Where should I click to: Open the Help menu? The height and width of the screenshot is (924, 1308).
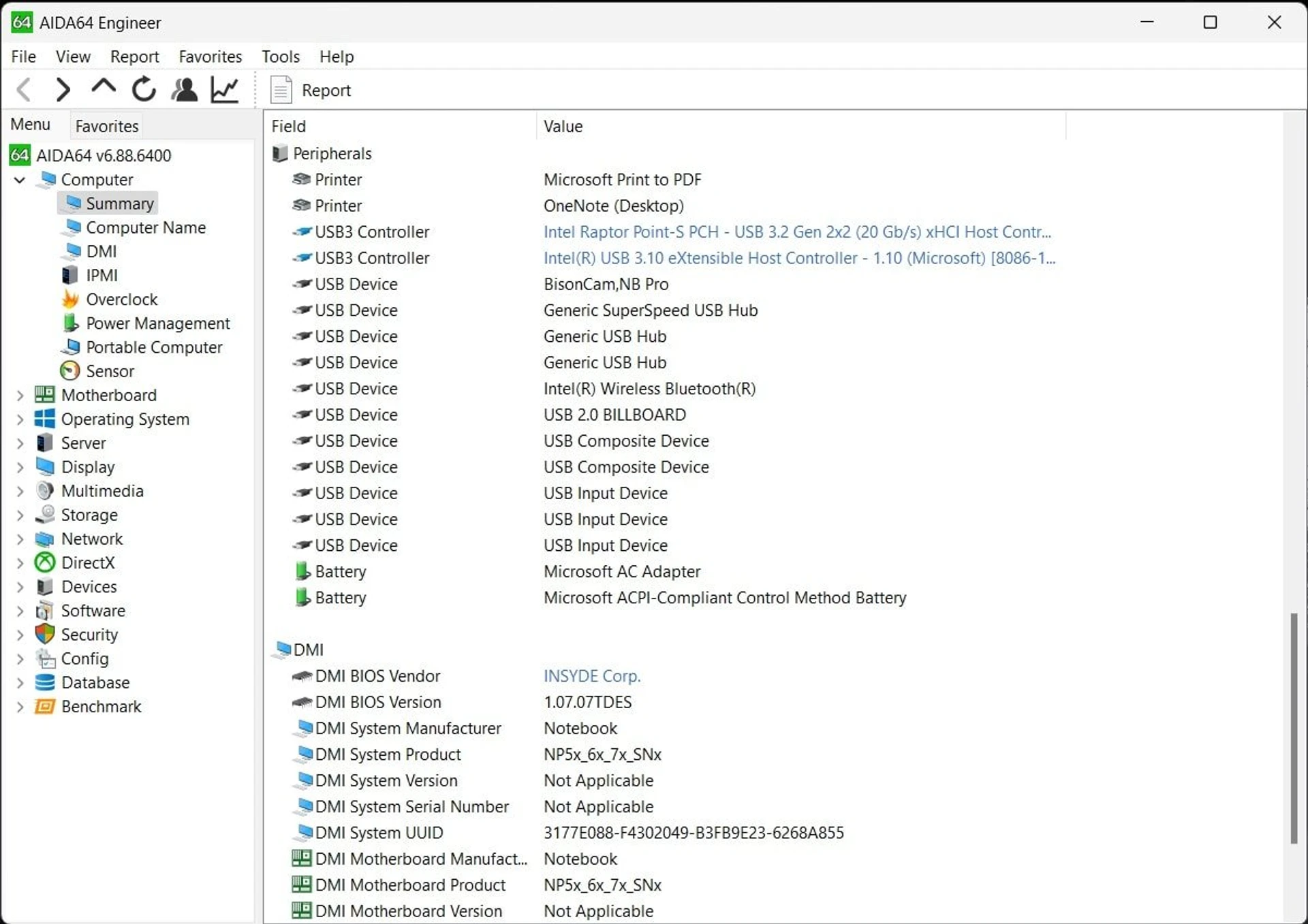(x=337, y=57)
